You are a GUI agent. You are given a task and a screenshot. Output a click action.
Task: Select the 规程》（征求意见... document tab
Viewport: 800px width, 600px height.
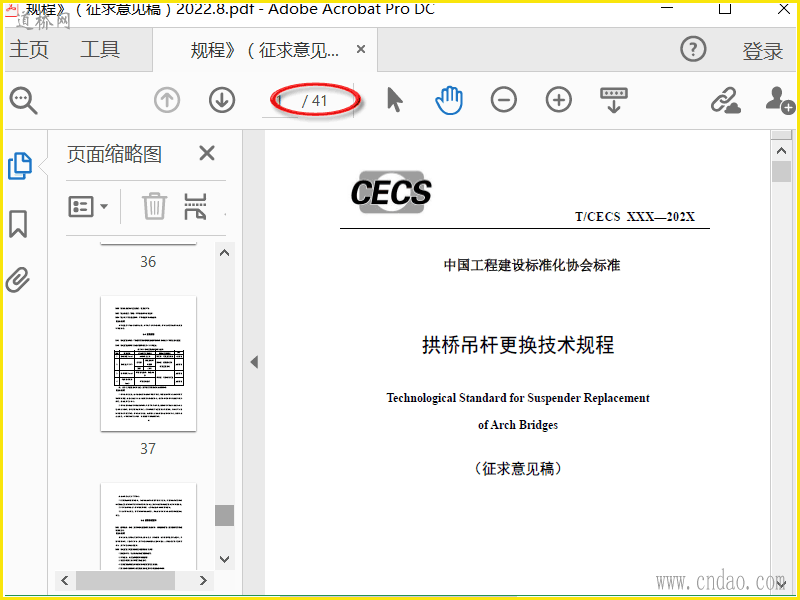tap(264, 50)
